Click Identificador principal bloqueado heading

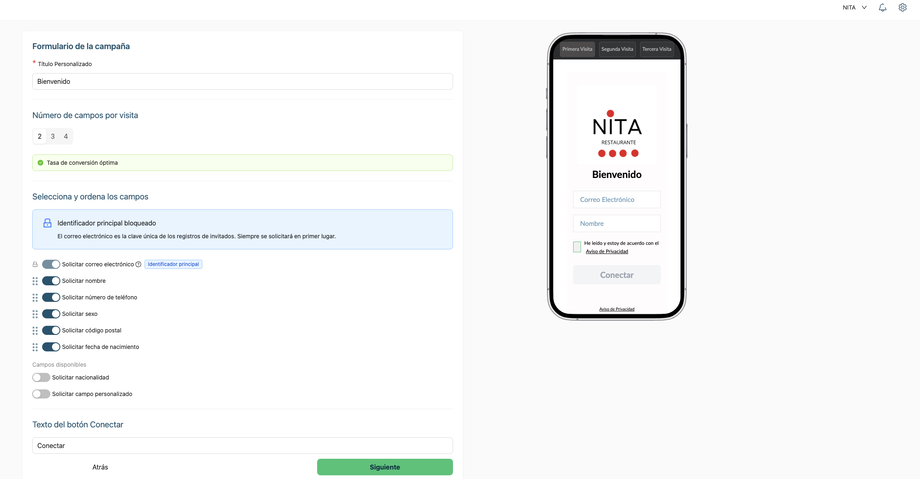(107, 223)
